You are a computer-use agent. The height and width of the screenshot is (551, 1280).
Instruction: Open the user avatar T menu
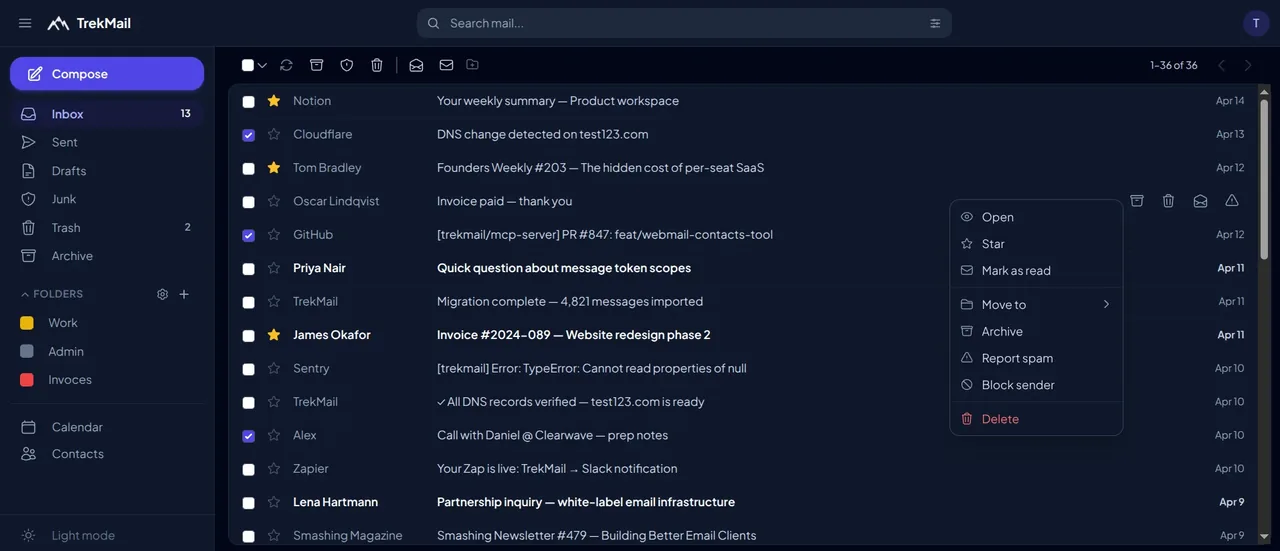pos(1256,23)
